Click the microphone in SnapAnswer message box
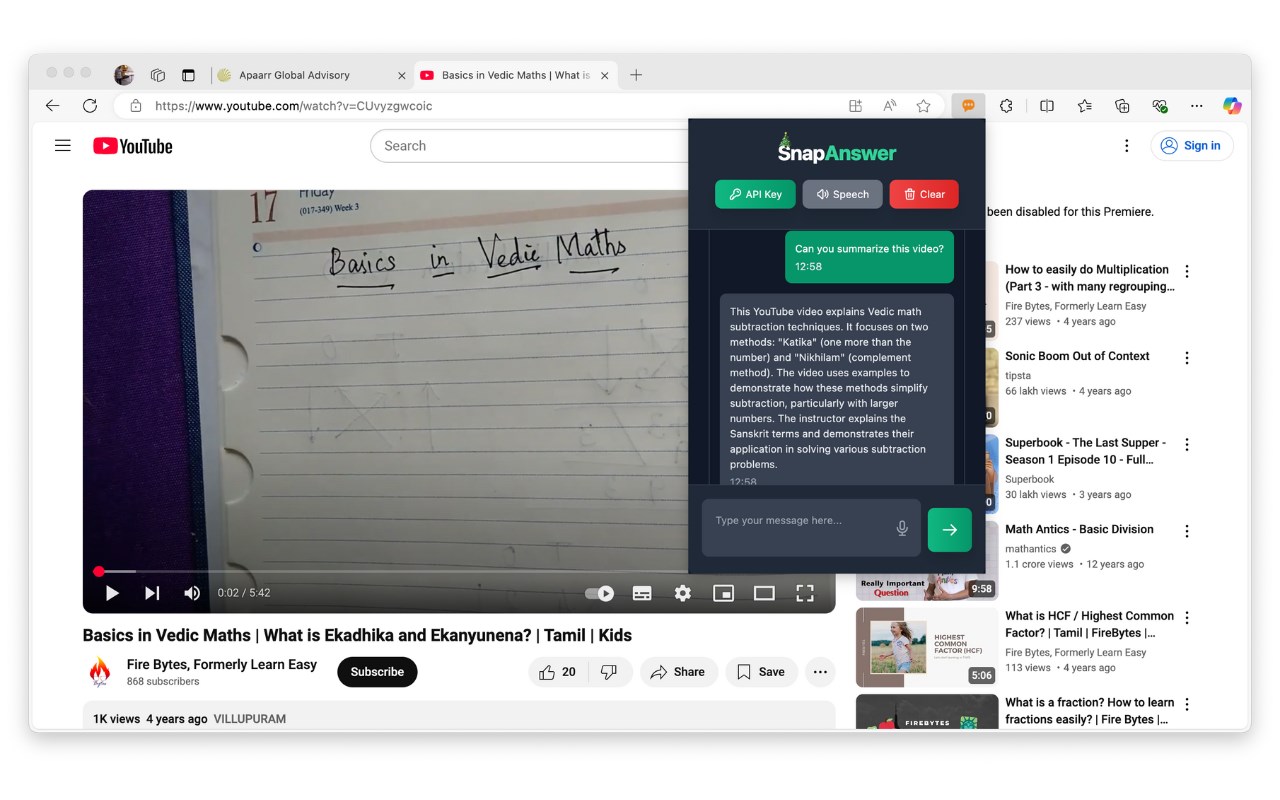This screenshot has width=1280, height=800. click(902, 528)
